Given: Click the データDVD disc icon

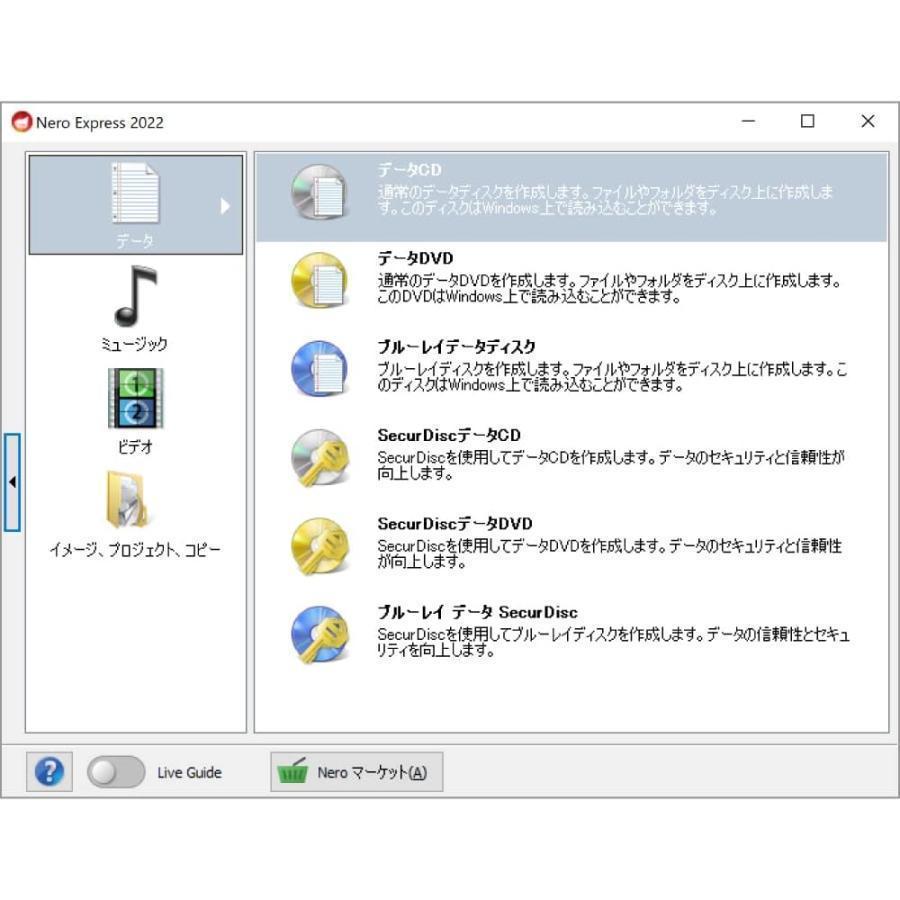Looking at the screenshot, I should tap(318, 280).
